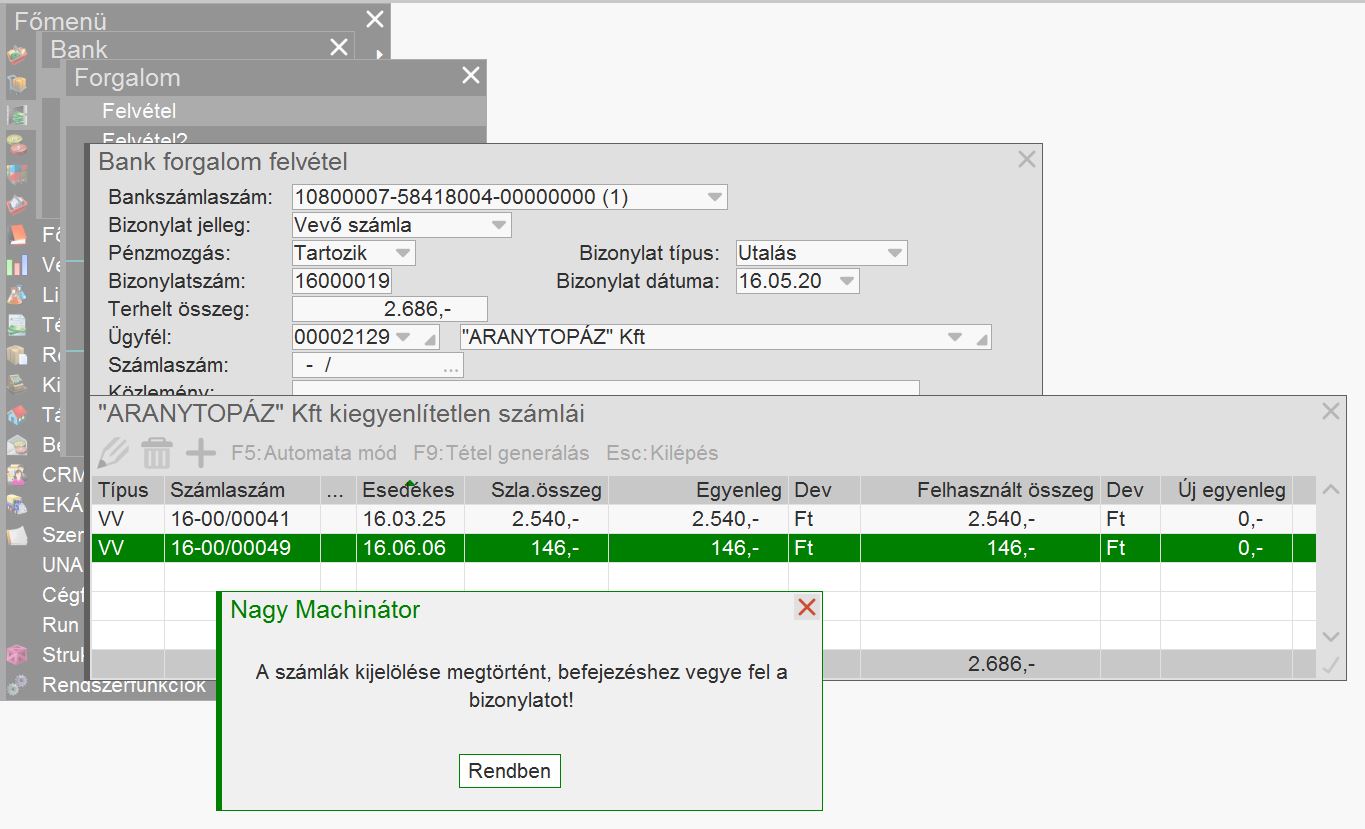This screenshot has width=1365, height=829.
Task: Click F5: Automata mód
Action: pos(314,453)
